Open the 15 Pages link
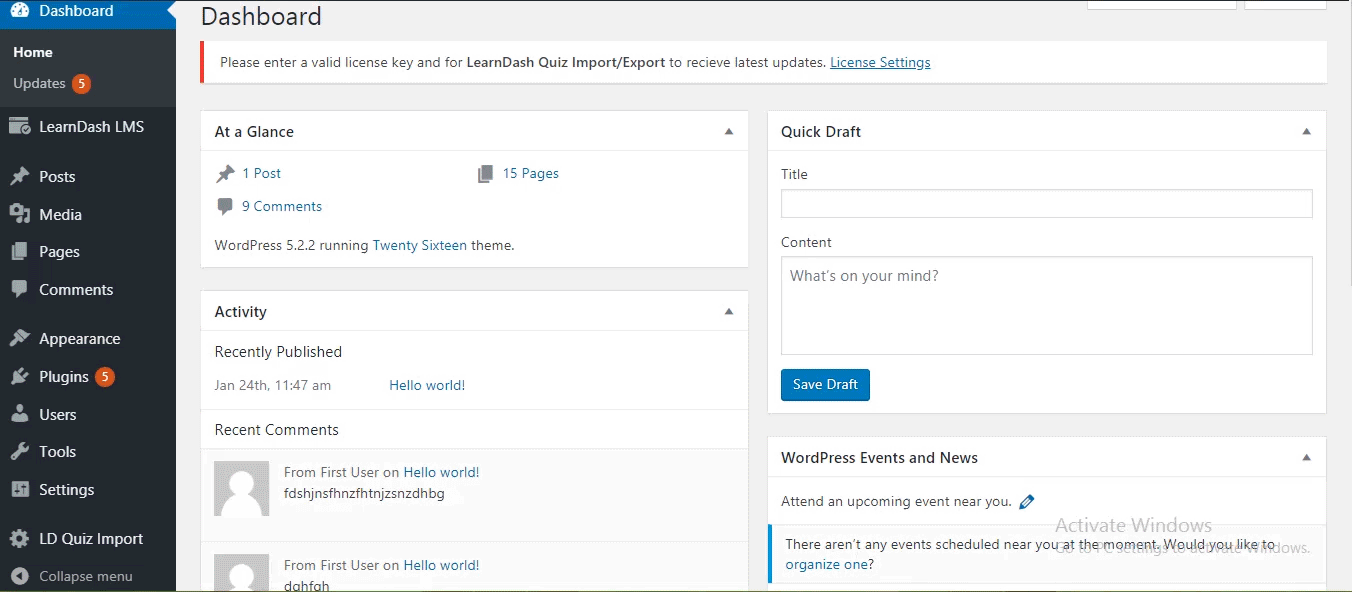1352x592 pixels. point(530,174)
